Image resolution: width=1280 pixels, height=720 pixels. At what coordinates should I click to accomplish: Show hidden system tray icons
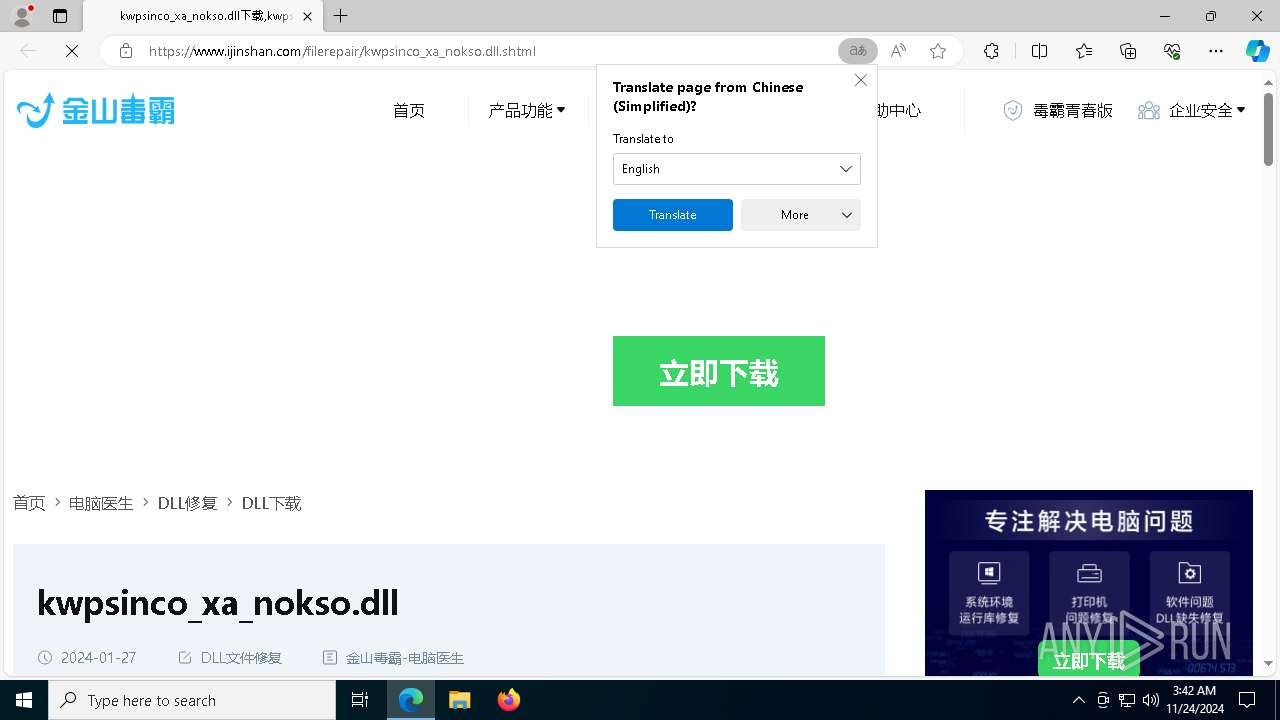(1078, 700)
